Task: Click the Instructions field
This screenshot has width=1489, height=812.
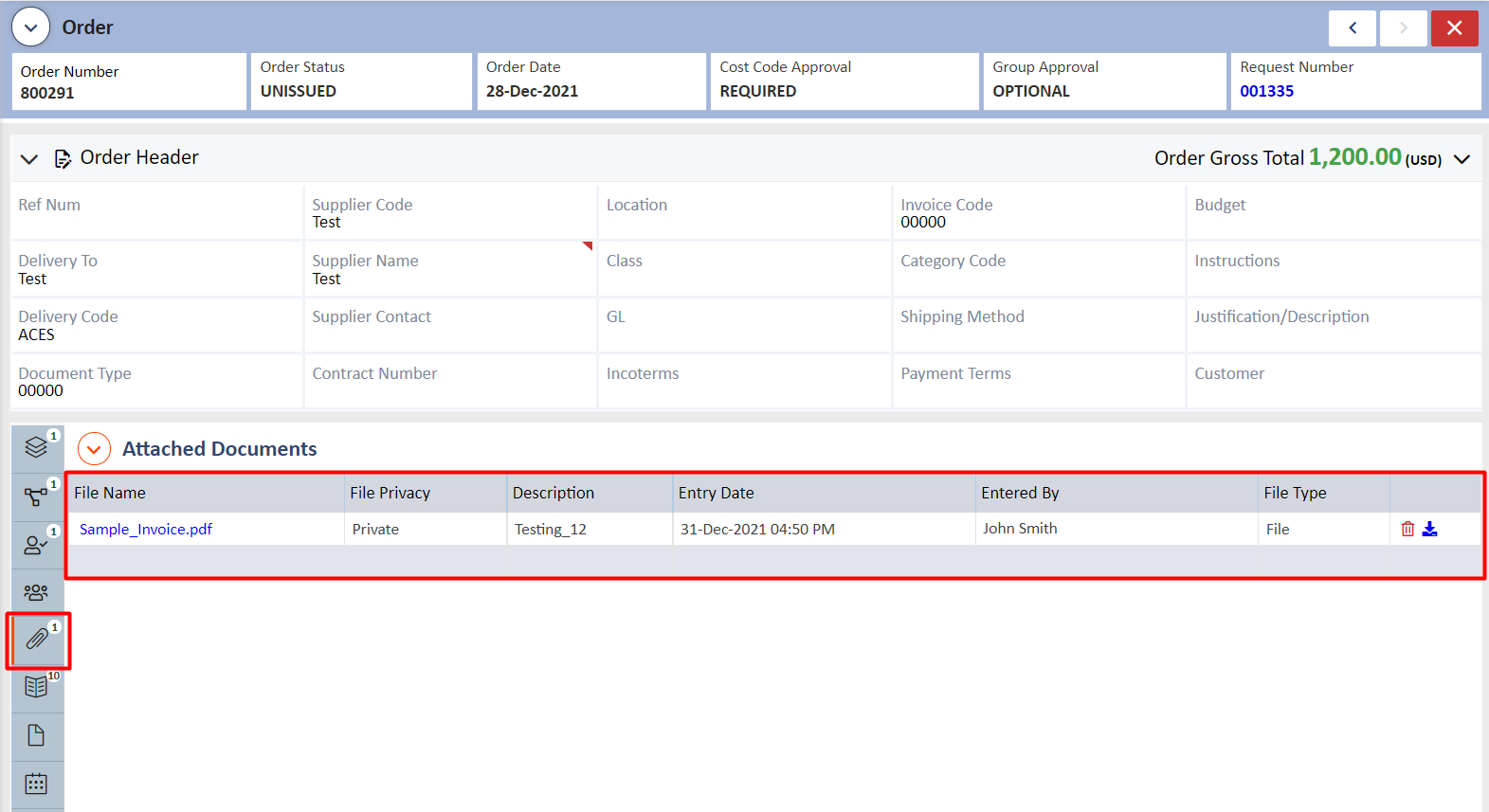Action: pos(1334,269)
